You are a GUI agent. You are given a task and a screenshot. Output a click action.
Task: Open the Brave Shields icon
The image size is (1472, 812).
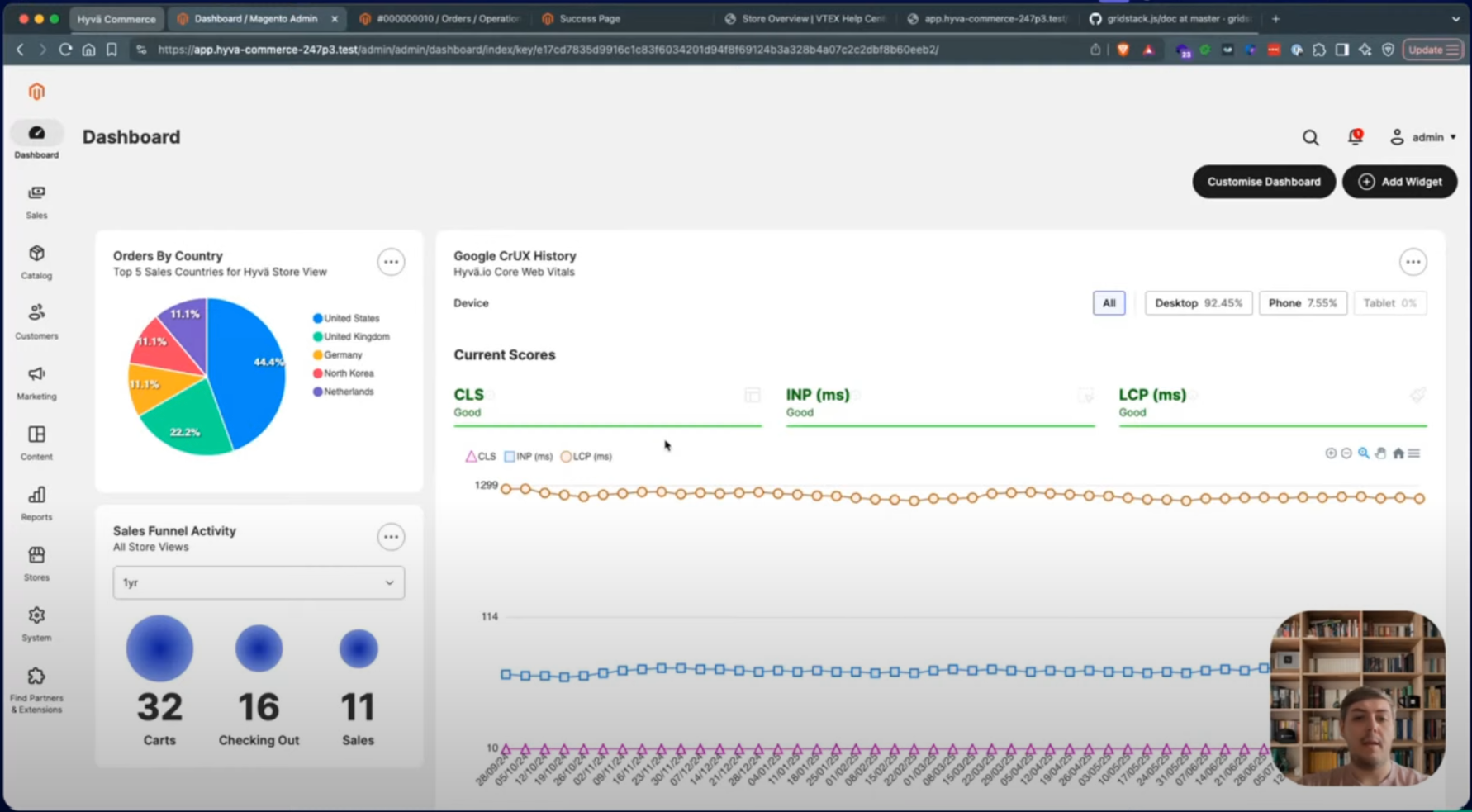pos(1123,50)
